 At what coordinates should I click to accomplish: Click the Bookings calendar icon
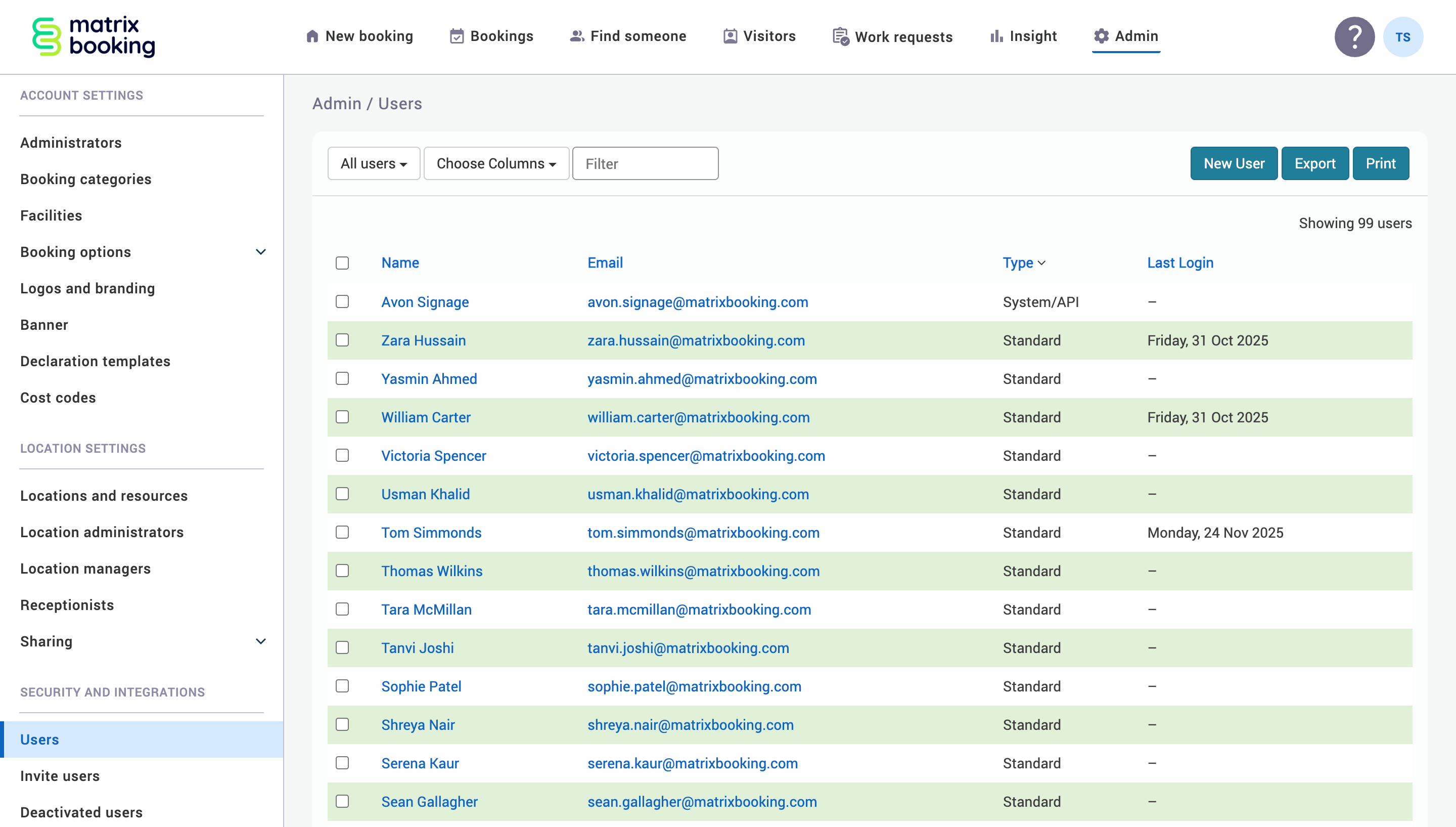pos(457,36)
